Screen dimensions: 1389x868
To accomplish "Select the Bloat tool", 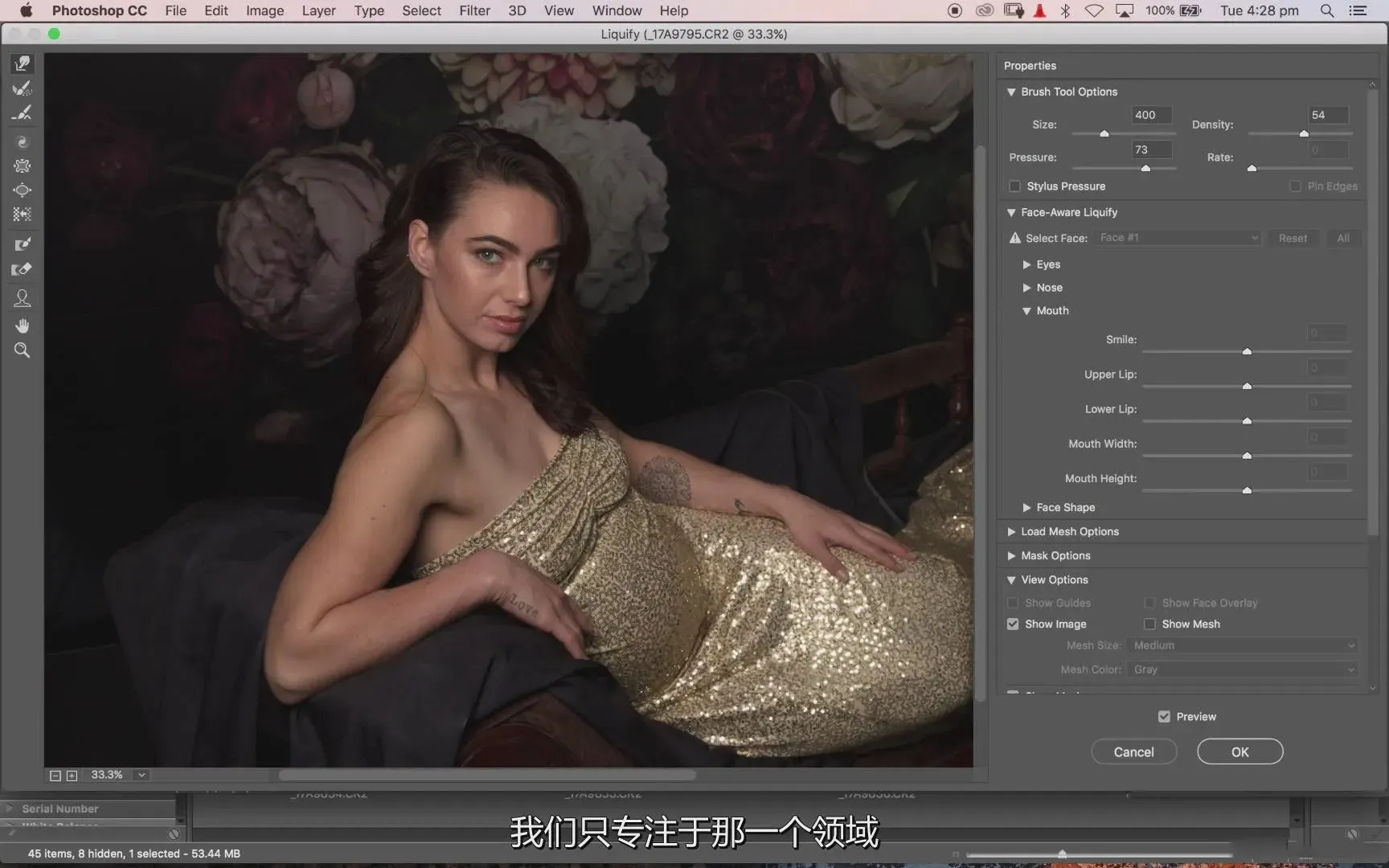I will [23, 190].
